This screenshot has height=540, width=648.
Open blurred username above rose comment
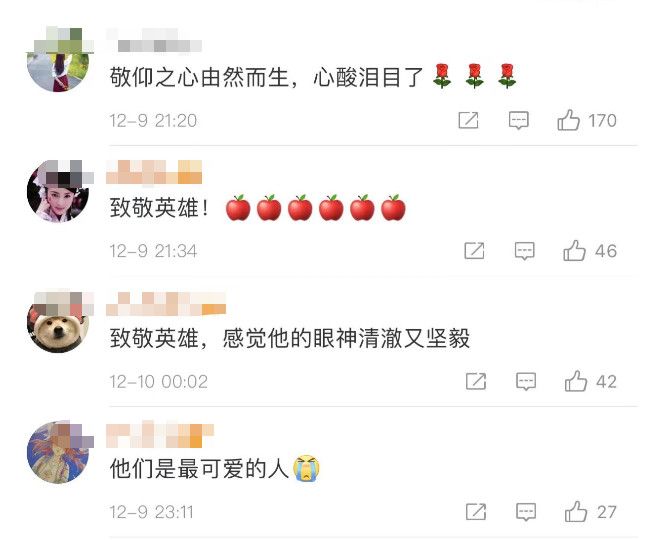(154, 40)
